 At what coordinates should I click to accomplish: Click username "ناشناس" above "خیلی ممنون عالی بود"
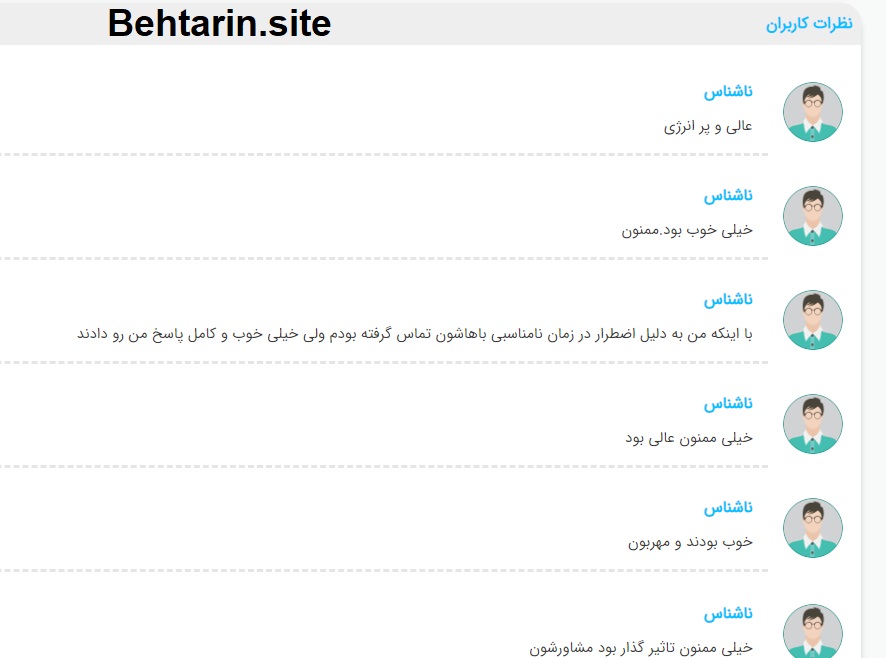coord(728,404)
